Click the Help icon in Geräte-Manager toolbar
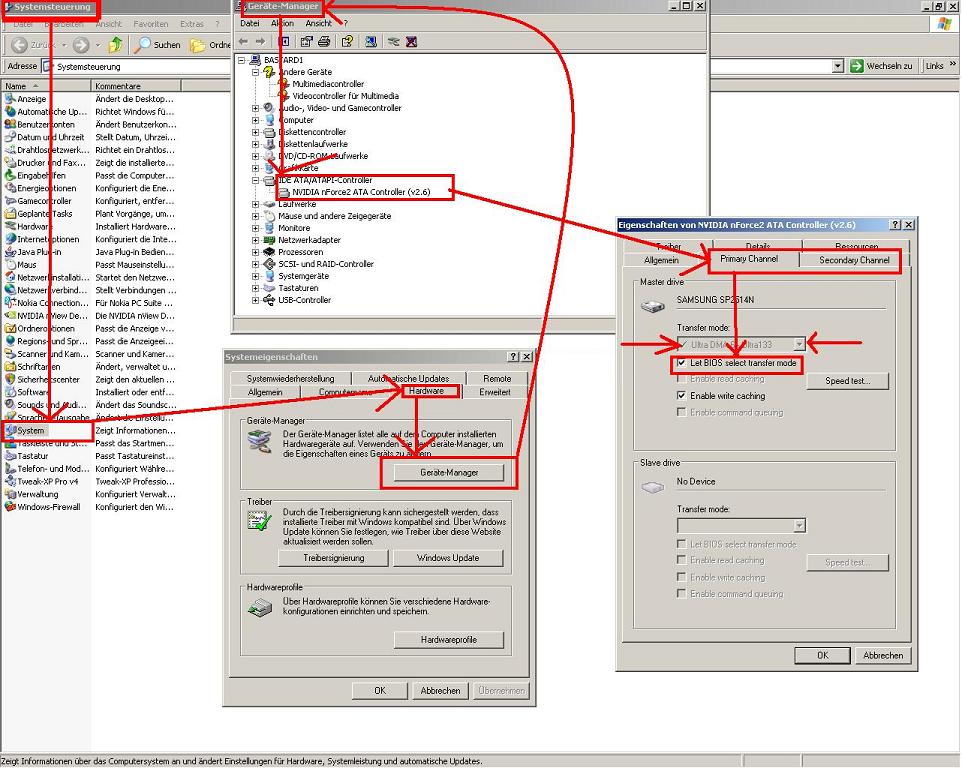Screen dimensions: 962x768 (347, 42)
